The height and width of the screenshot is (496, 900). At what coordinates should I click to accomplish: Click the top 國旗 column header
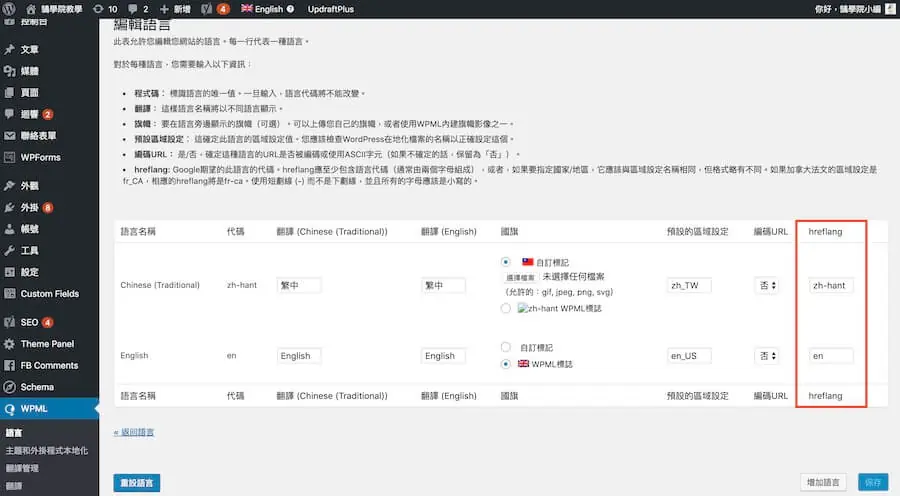510,231
